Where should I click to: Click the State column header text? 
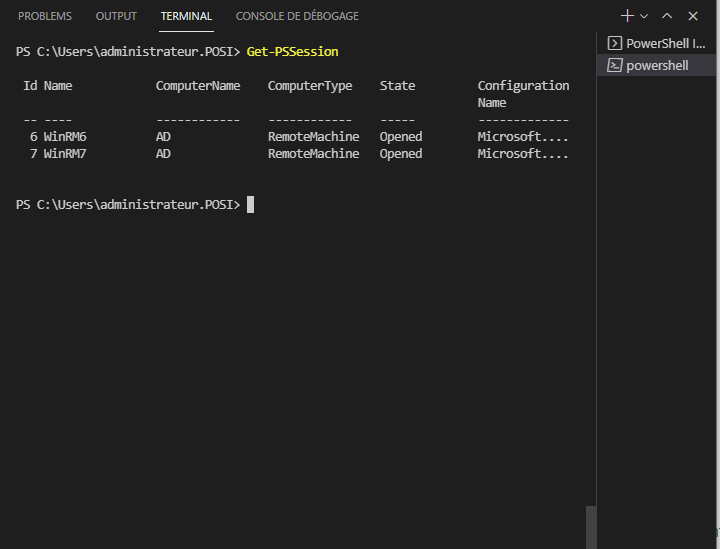[397, 86]
